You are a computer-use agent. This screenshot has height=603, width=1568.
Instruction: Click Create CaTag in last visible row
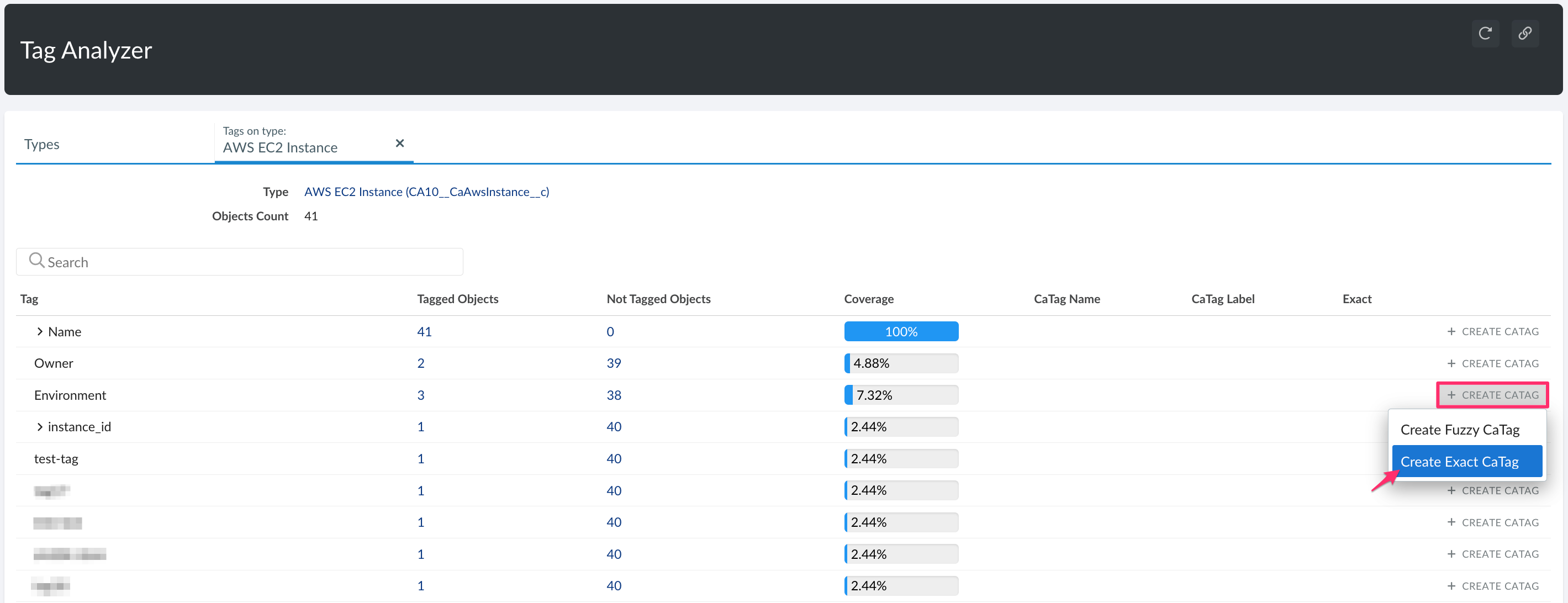point(1492,586)
